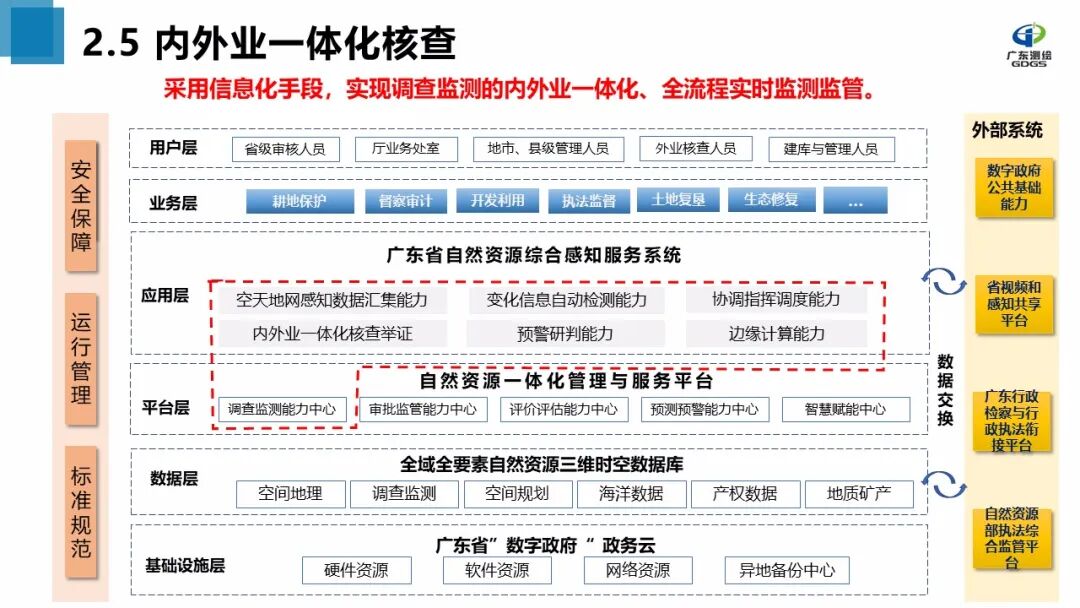Select the 空间地理 data box
This screenshot has height=608, width=1080.
point(291,494)
